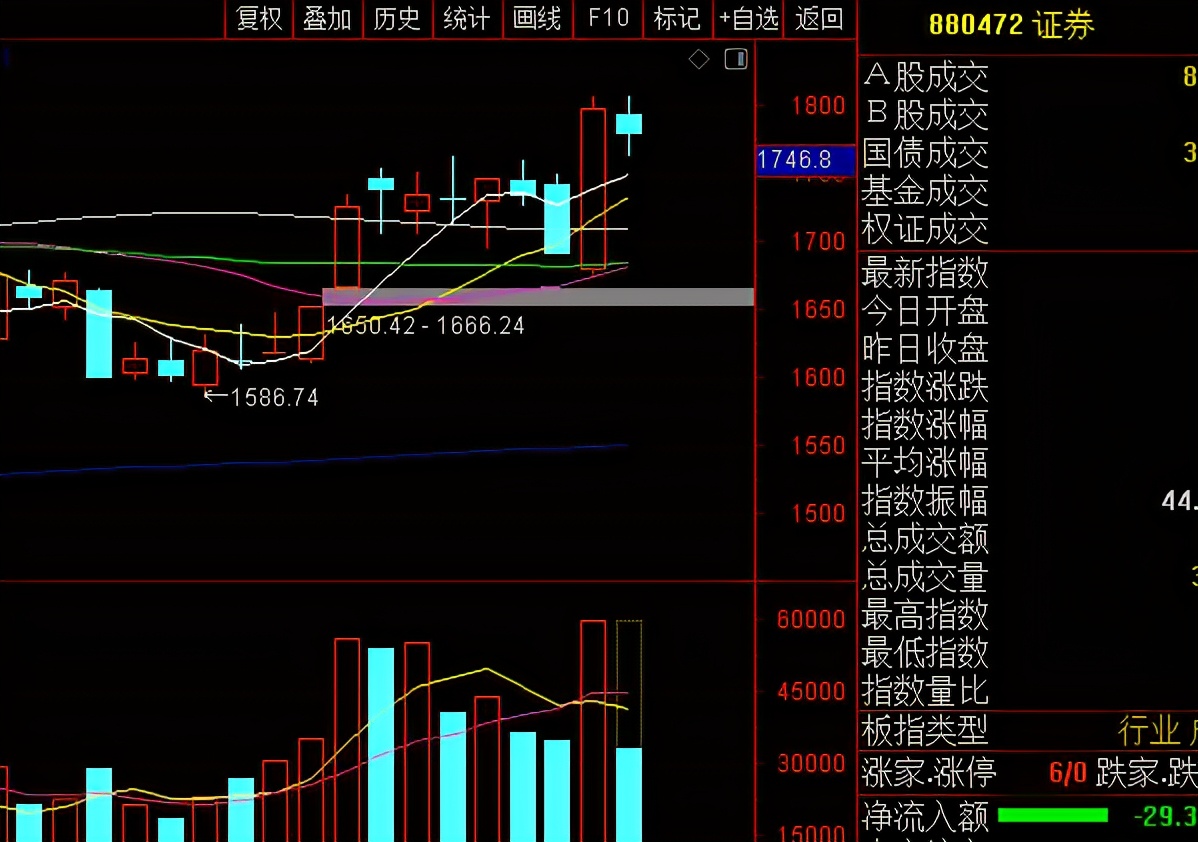Click the 板指类型 label
This screenshot has width=1198, height=842.
924,730
